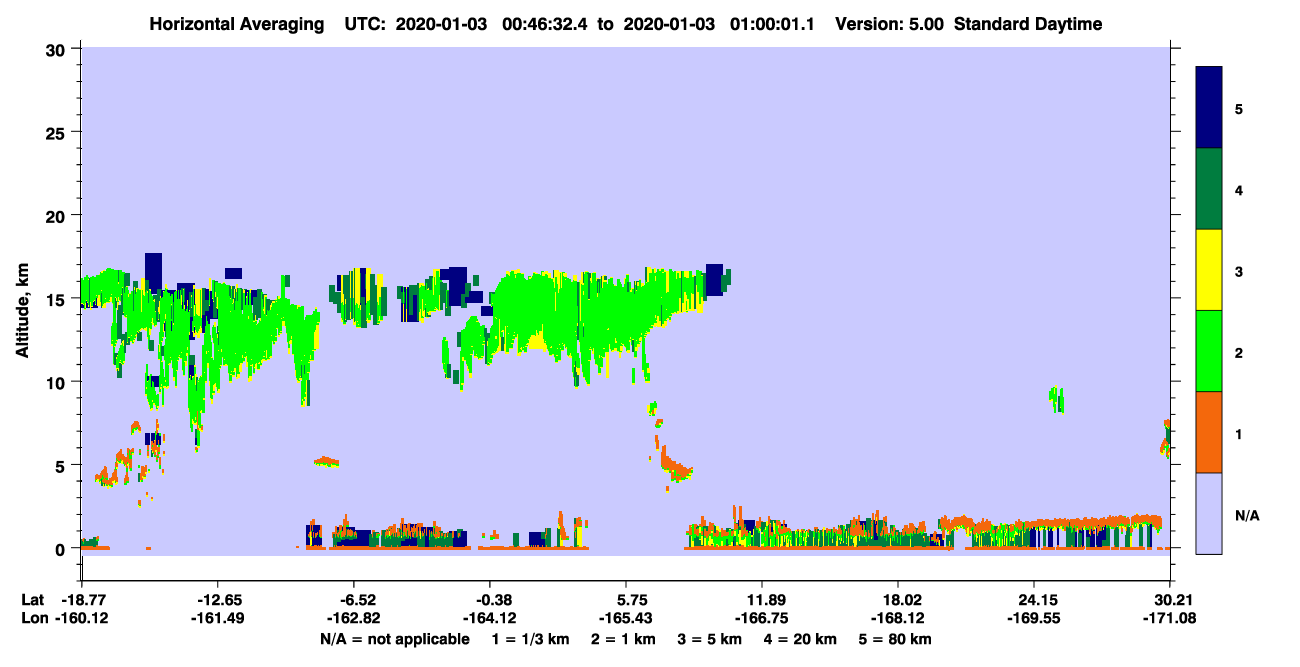The image size is (1300, 667).
Task: Click the legend text 'N/A = not applicable'
Action: (x=394, y=639)
